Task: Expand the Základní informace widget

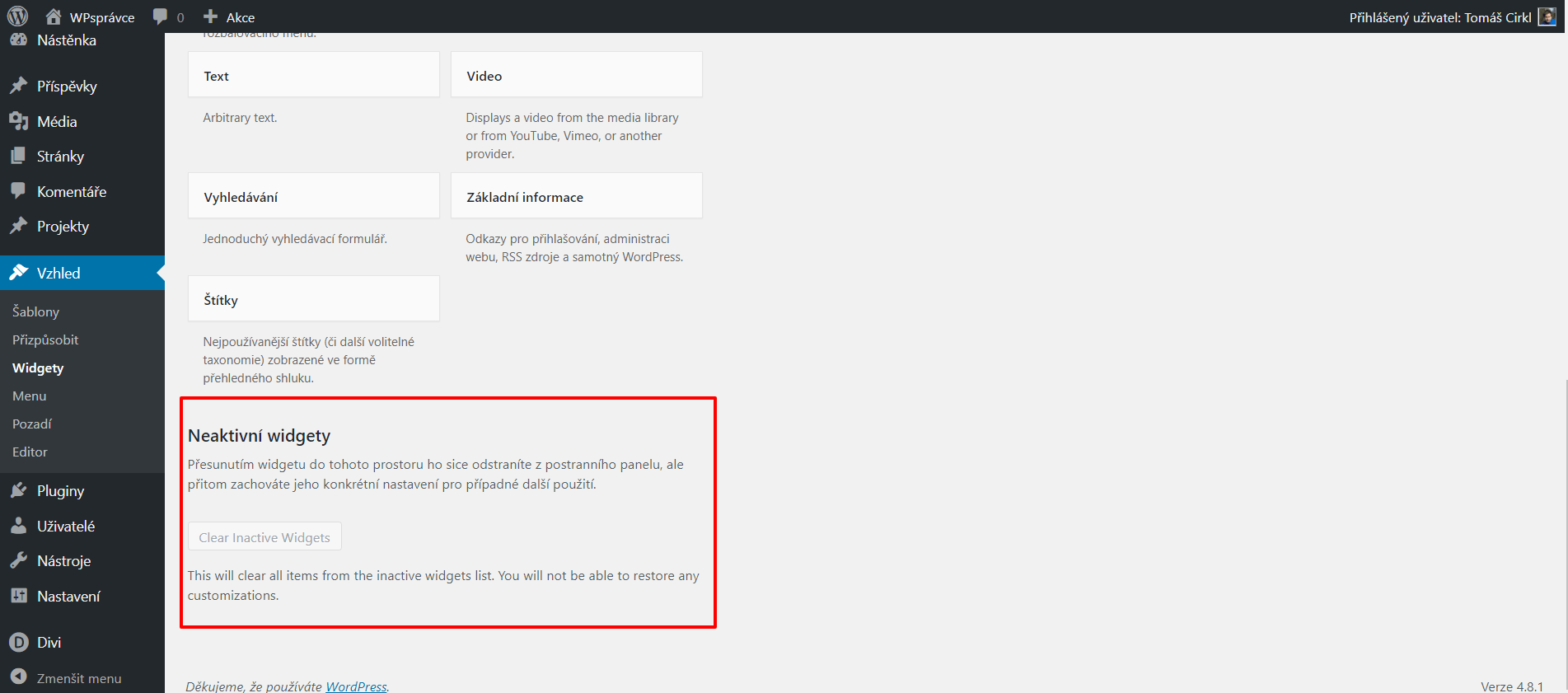Action: [x=577, y=196]
